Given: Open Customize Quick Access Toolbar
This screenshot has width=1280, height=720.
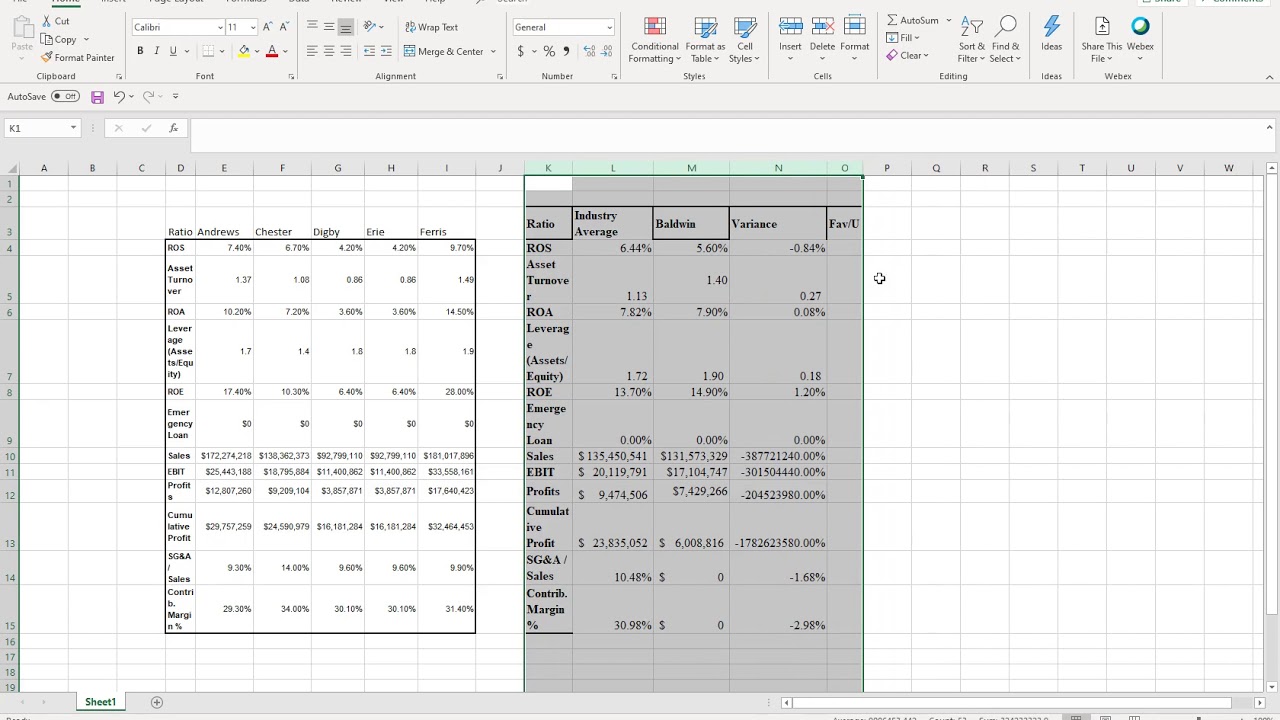Looking at the screenshot, I should (175, 96).
